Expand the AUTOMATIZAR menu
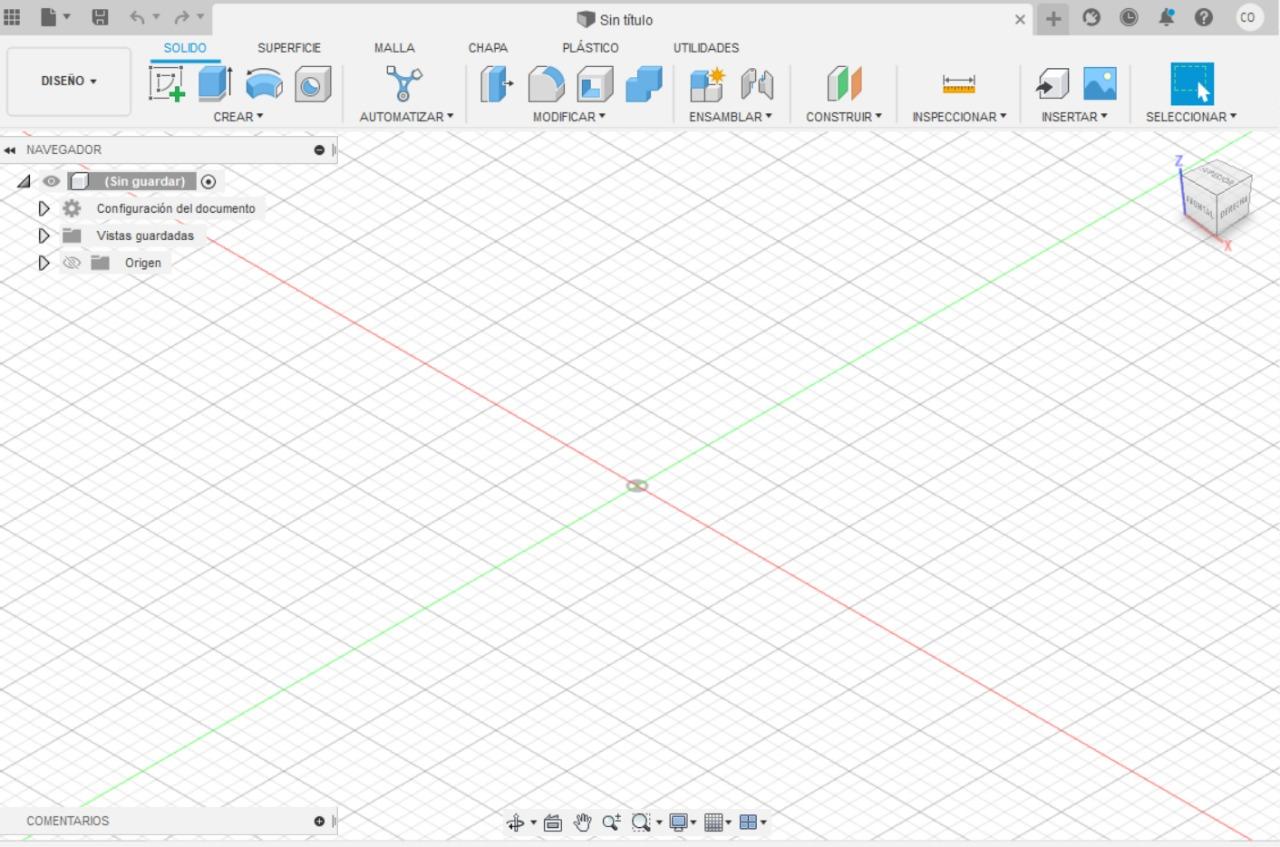This screenshot has width=1280, height=847. pos(406,117)
